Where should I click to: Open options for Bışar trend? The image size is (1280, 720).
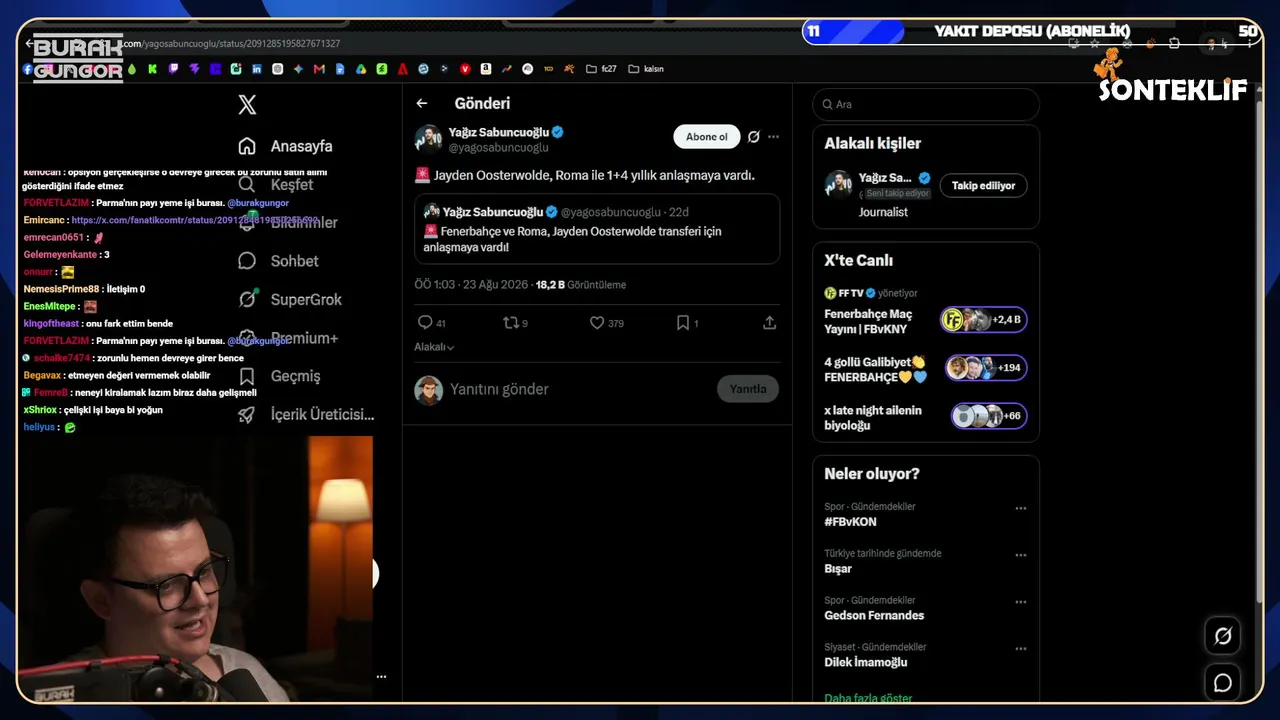pos(1021,555)
